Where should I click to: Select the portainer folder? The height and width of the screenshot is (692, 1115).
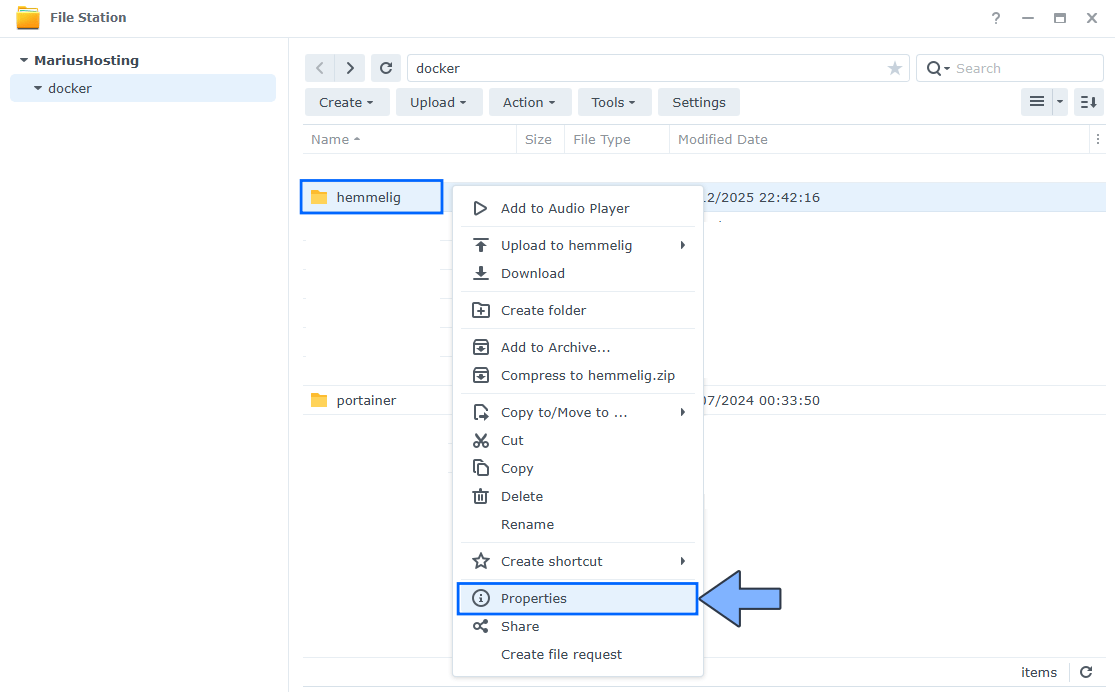(366, 400)
